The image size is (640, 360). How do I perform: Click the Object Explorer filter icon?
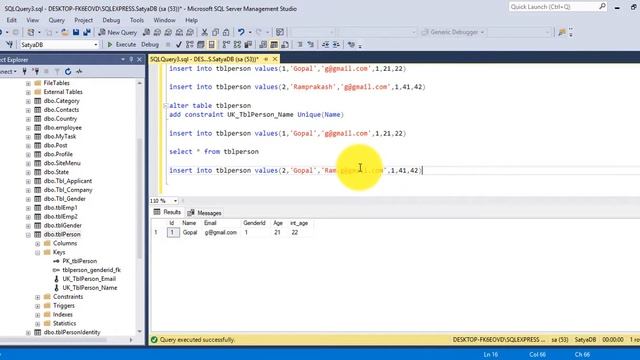coord(57,71)
